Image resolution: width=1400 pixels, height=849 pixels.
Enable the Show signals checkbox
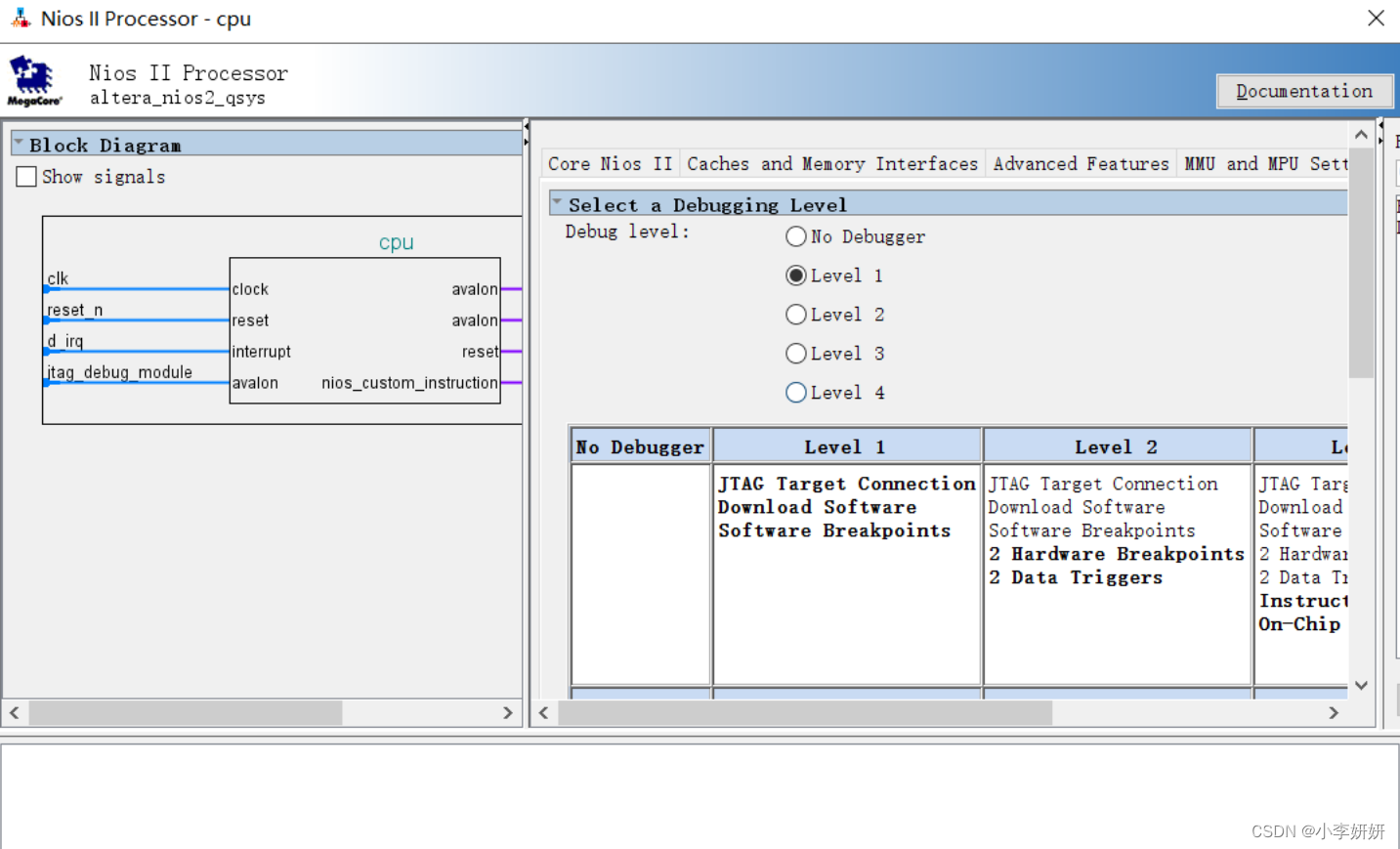coord(25,176)
